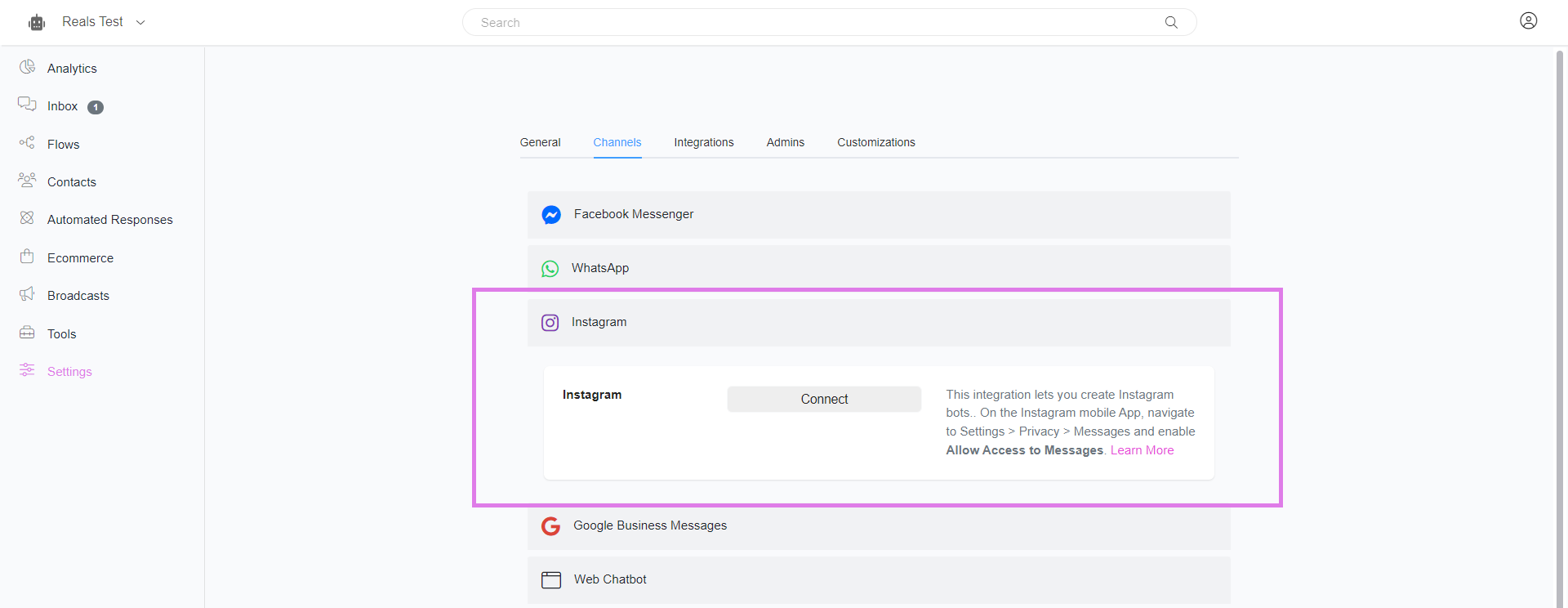The image size is (1568, 608).
Task: Open the user account profile icon
Action: pyautogui.click(x=1529, y=20)
